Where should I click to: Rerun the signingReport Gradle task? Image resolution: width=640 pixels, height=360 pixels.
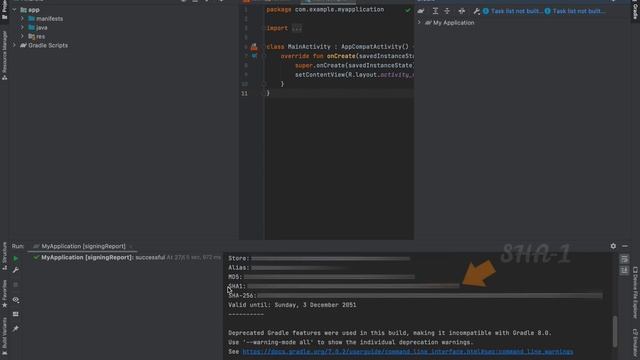(16, 258)
